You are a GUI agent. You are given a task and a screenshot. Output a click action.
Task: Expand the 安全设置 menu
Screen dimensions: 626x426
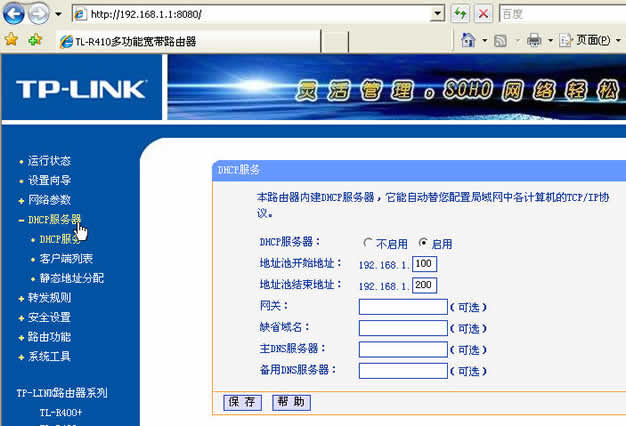pyautogui.click(x=49, y=317)
